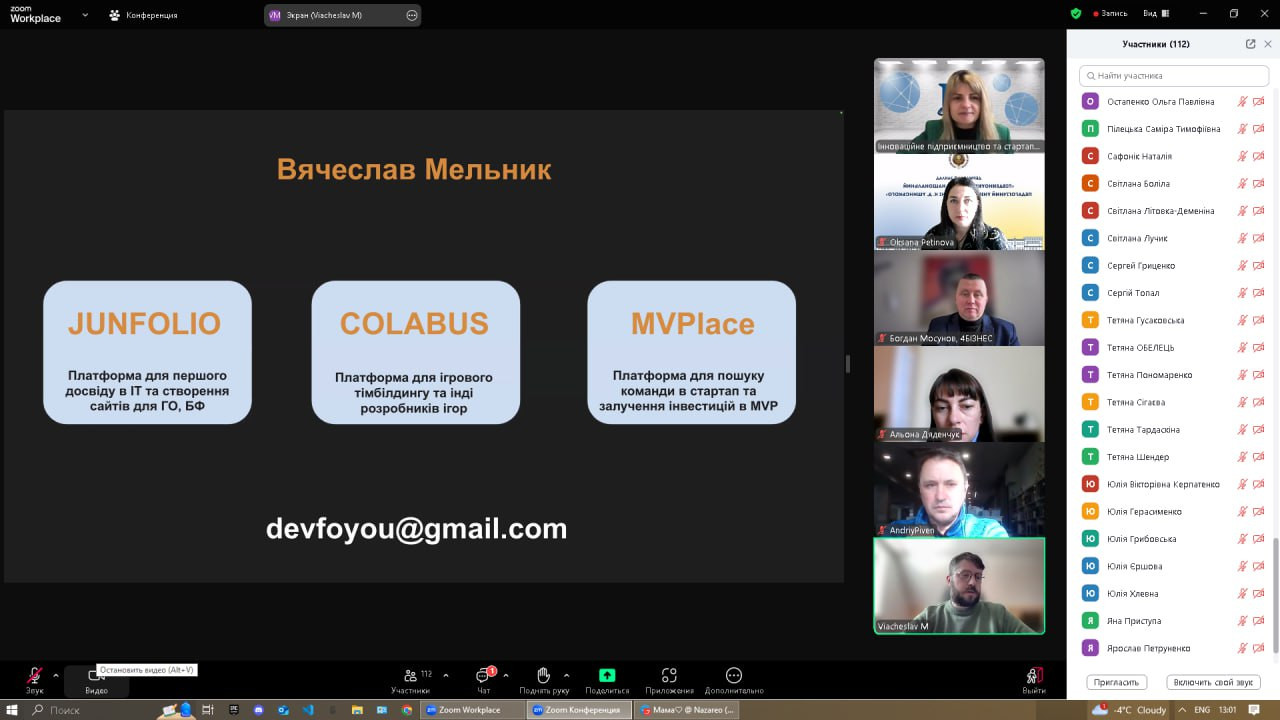The image size is (1280, 720).
Task: Select participant Сергей Гриценко
Action: click(x=1174, y=266)
